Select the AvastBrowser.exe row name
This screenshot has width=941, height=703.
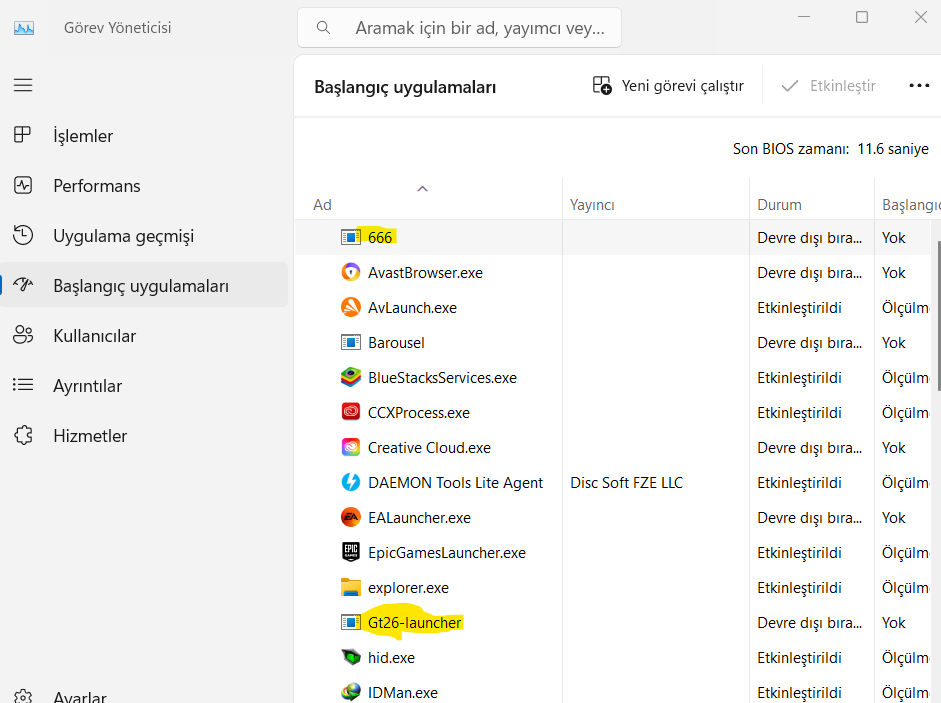click(425, 273)
